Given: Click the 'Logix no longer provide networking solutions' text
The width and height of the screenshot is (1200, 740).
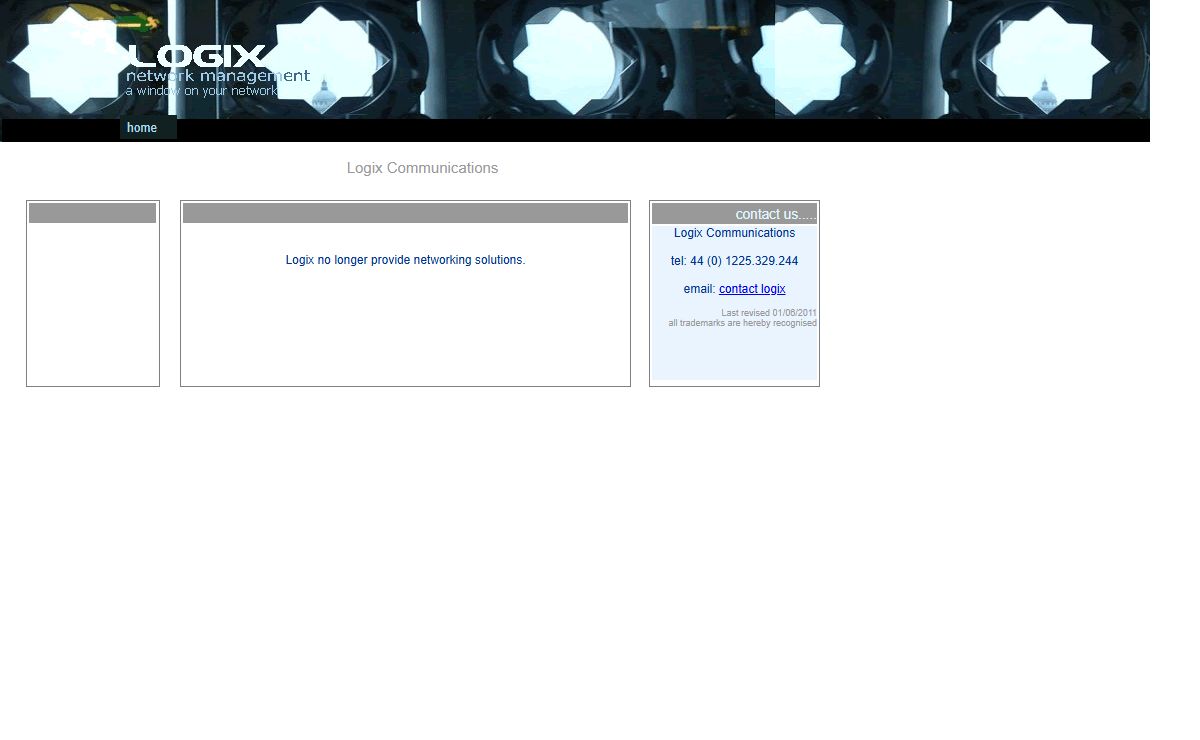Looking at the screenshot, I should pyautogui.click(x=405, y=260).
